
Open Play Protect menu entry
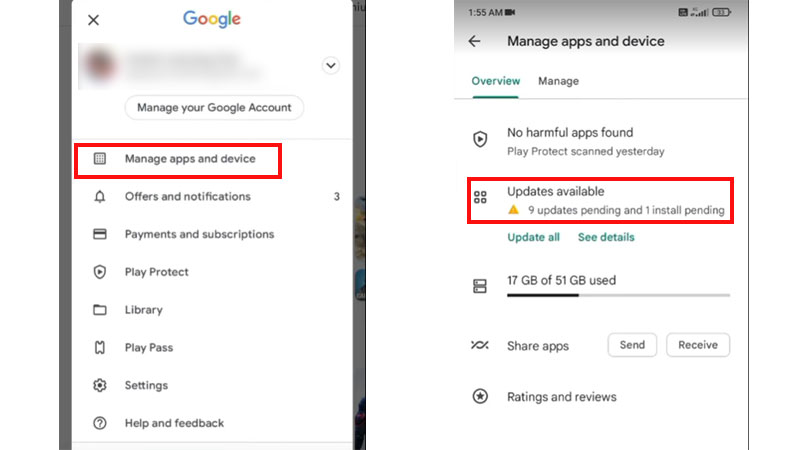[157, 272]
